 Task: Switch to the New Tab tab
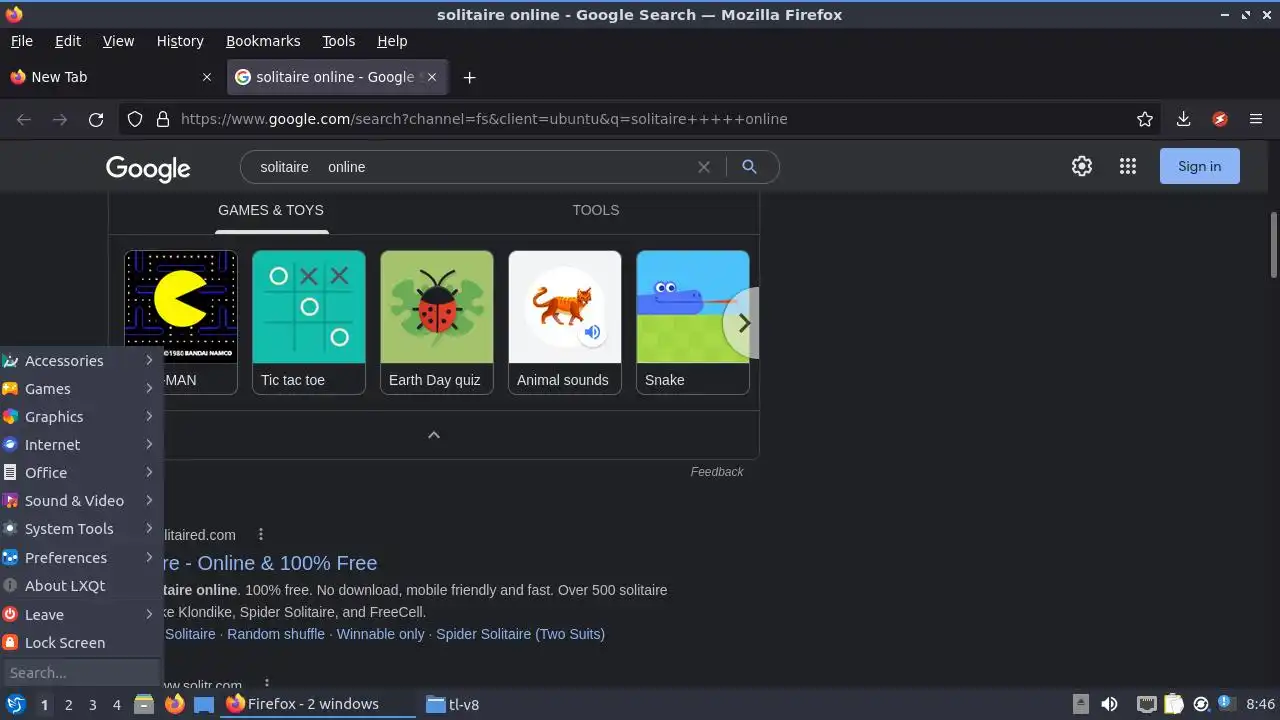[x=110, y=77]
